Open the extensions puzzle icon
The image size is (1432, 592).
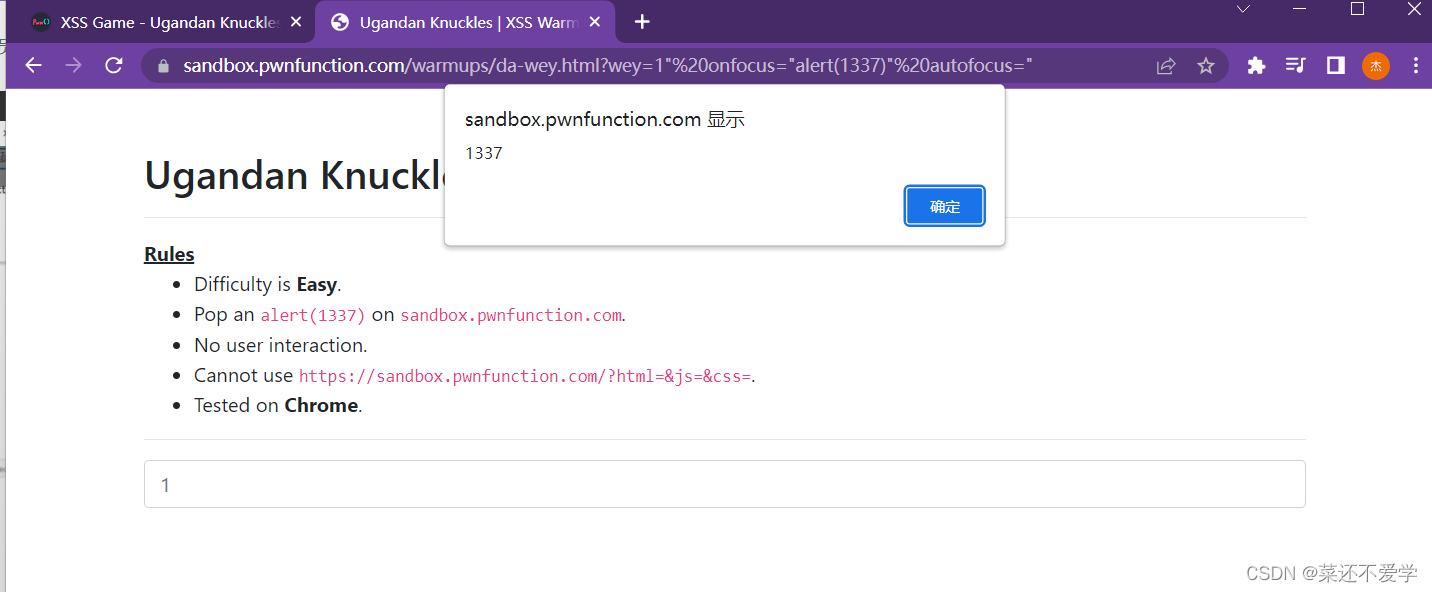[x=1256, y=66]
